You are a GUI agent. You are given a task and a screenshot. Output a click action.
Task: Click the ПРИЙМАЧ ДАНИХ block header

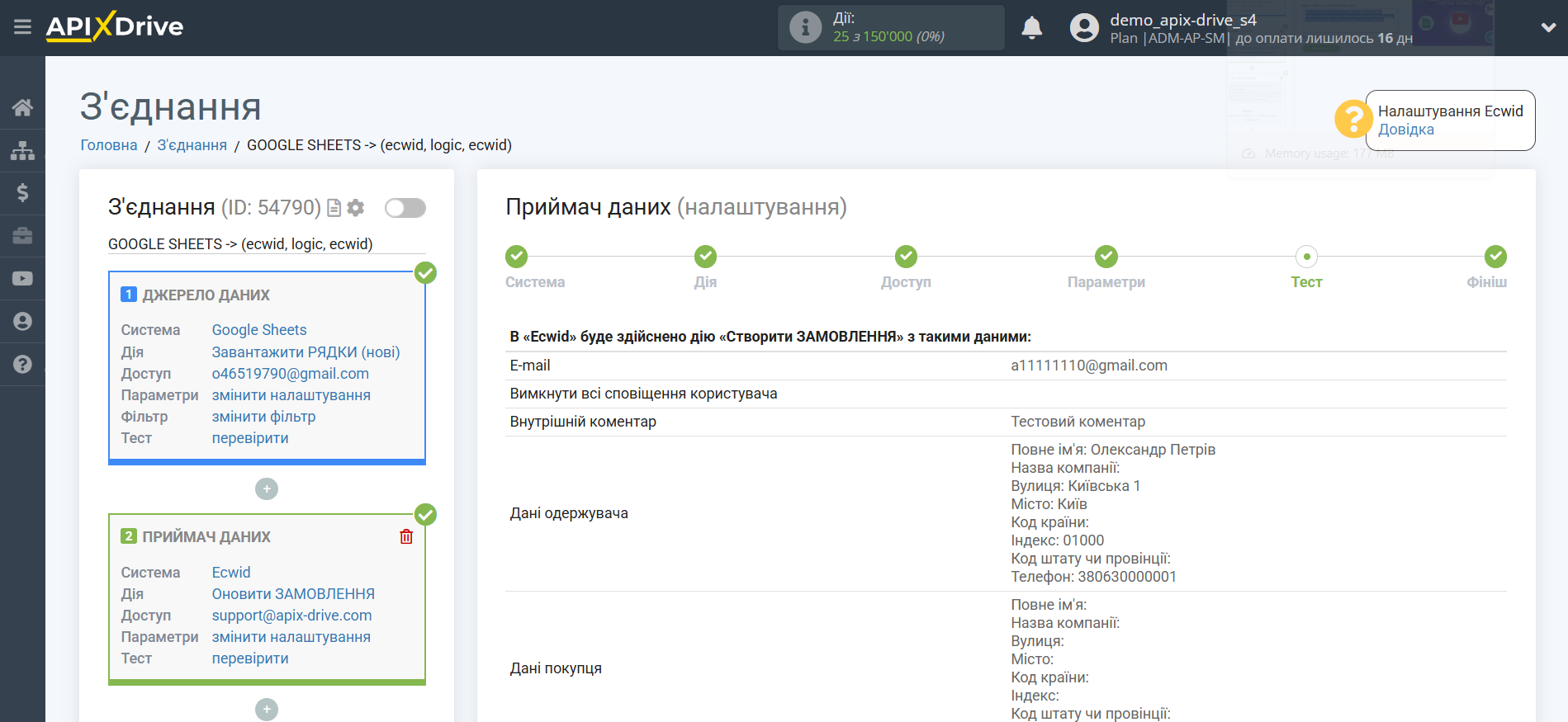[x=206, y=537]
